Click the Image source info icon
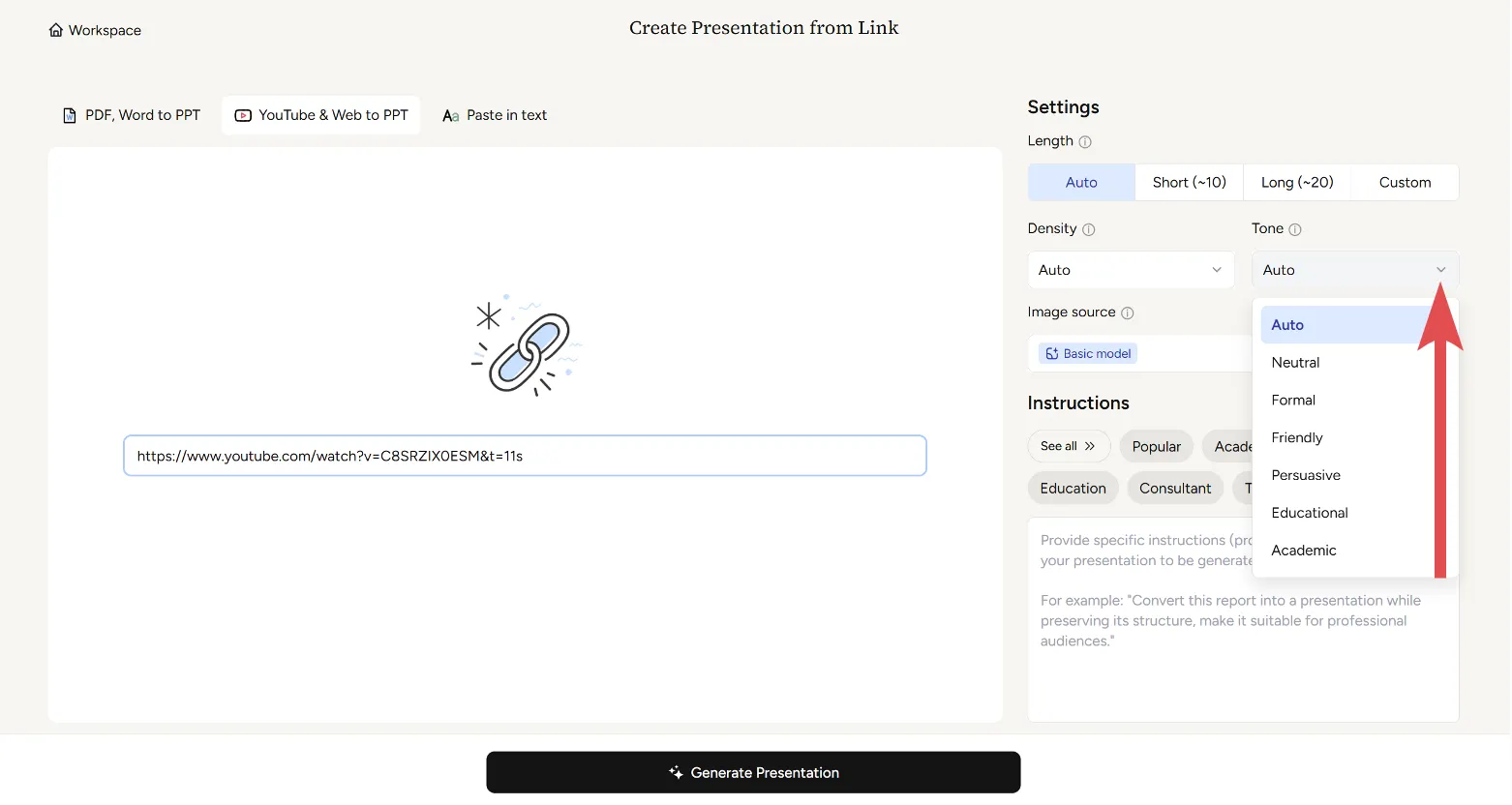The image size is (1512, 805). pyautogui.click(x=1128, y=313)
